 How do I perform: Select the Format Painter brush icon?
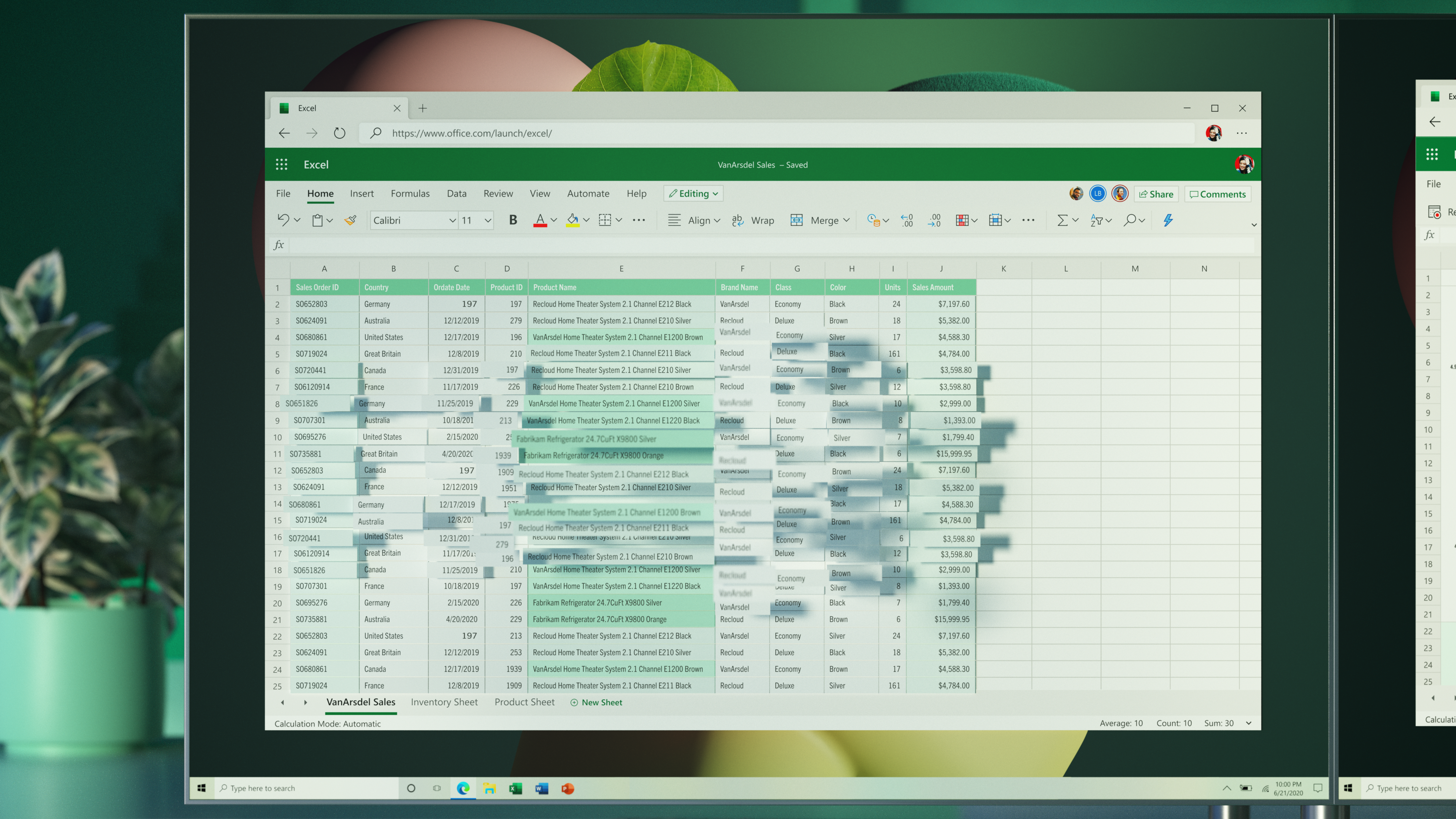[x=350, y=220]
